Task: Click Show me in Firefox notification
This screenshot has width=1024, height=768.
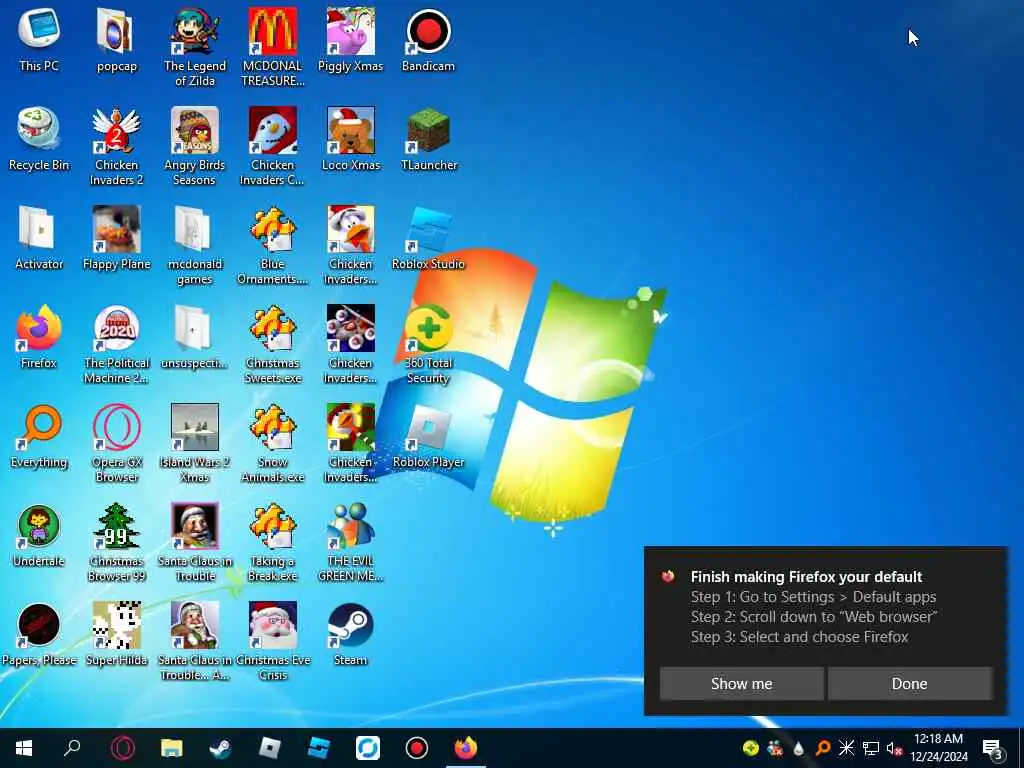Action: [x=741, y=684]
